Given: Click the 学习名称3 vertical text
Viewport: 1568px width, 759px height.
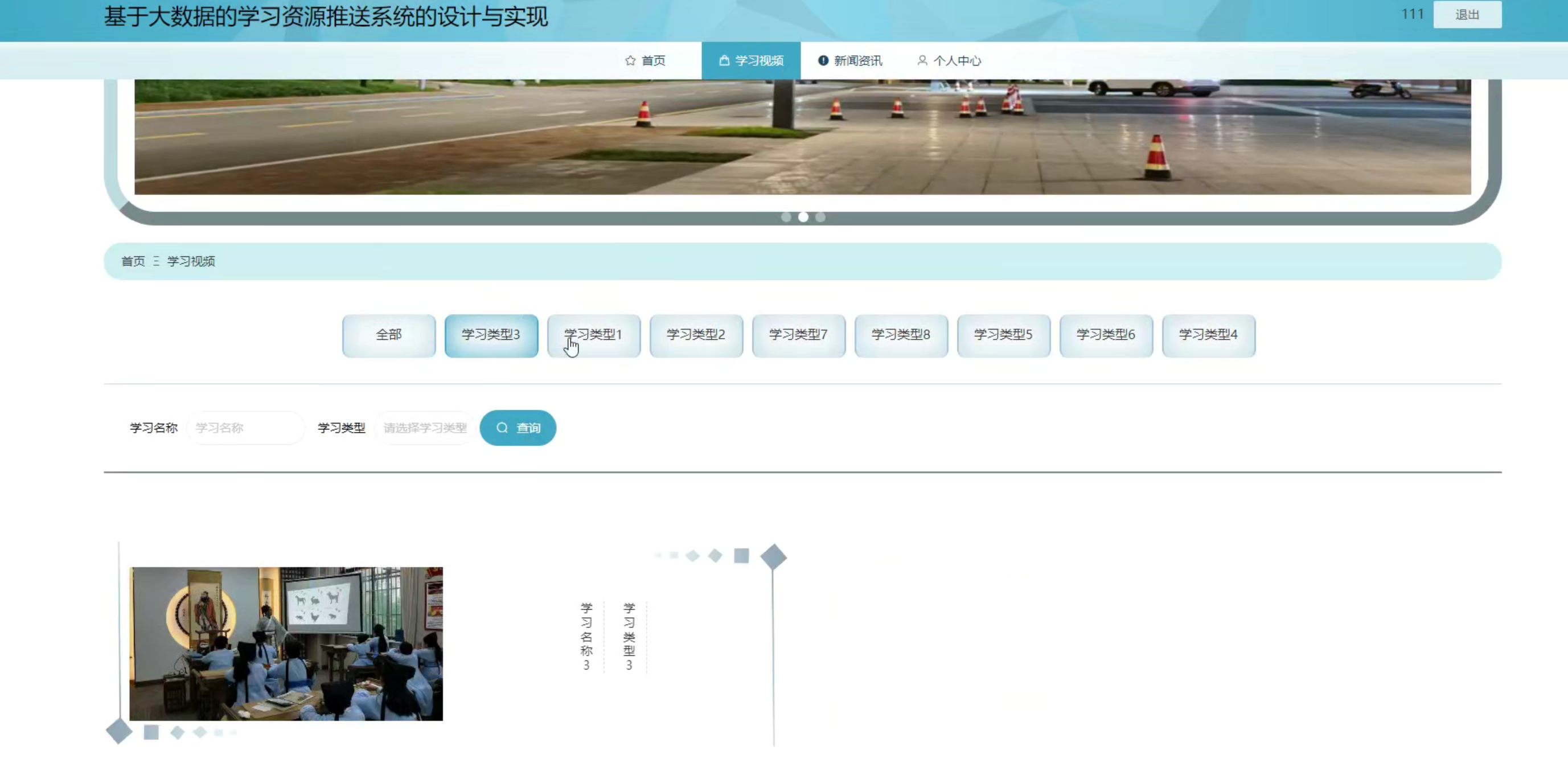Looking at the screenshot, I should coord(586,637).
